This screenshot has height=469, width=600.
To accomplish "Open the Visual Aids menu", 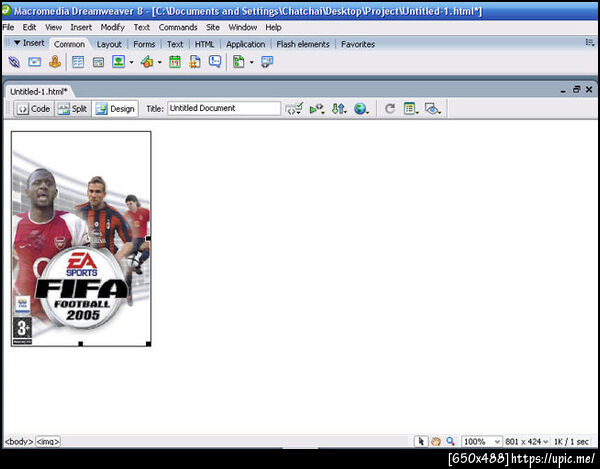I will point(433,109).
